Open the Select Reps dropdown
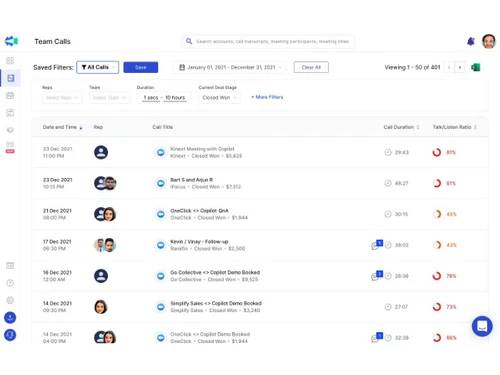Screen dimensions: 500x375 point(62,98)
